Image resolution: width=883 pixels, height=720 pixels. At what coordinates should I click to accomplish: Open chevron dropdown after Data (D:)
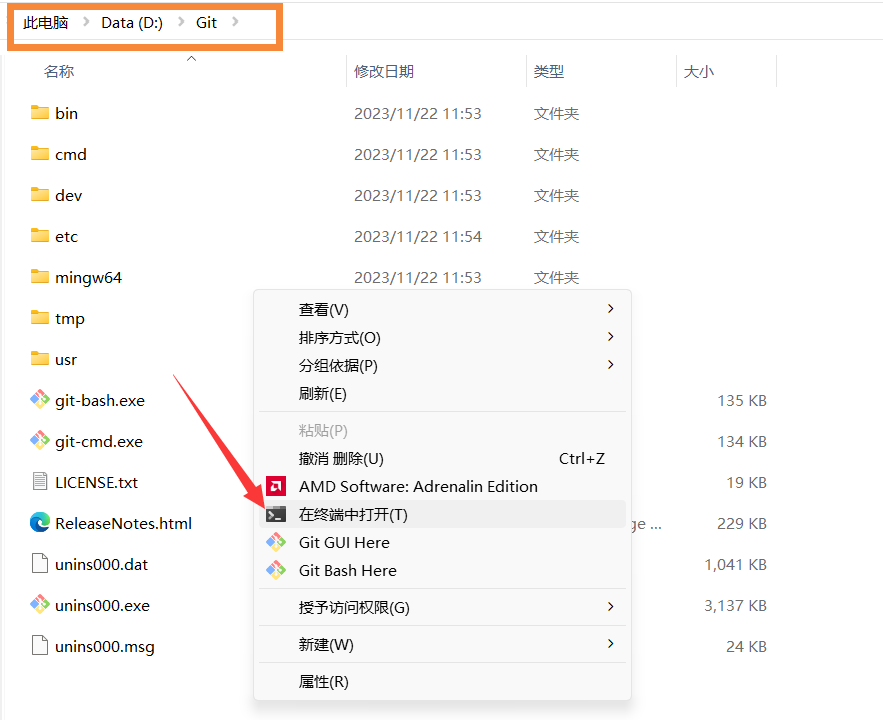pyautogui.click(x=181, y=22)
